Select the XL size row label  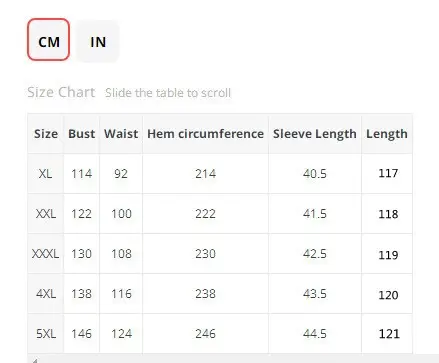pos(45,174)
